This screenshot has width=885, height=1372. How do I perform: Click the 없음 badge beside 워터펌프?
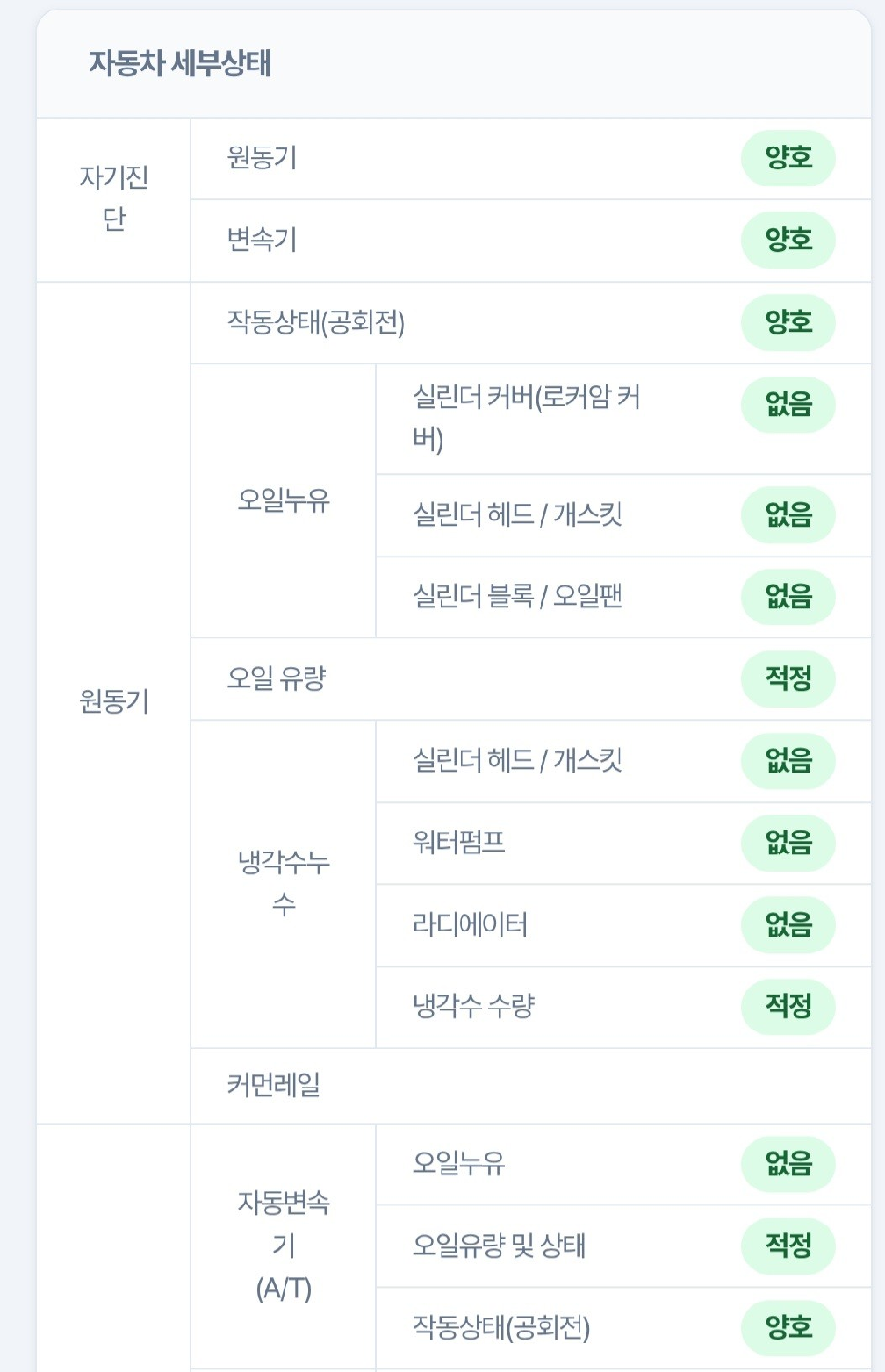click(788, 843)
